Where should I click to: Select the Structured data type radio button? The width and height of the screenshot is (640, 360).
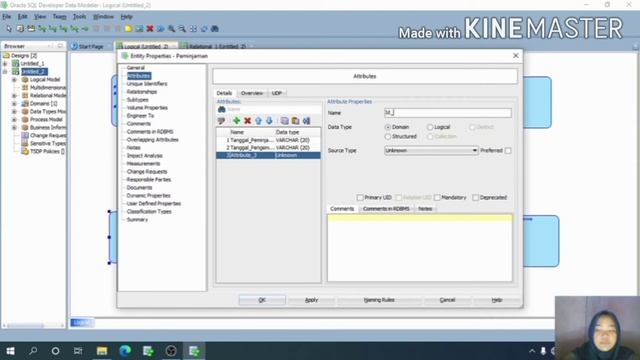(x=388, y=137)
